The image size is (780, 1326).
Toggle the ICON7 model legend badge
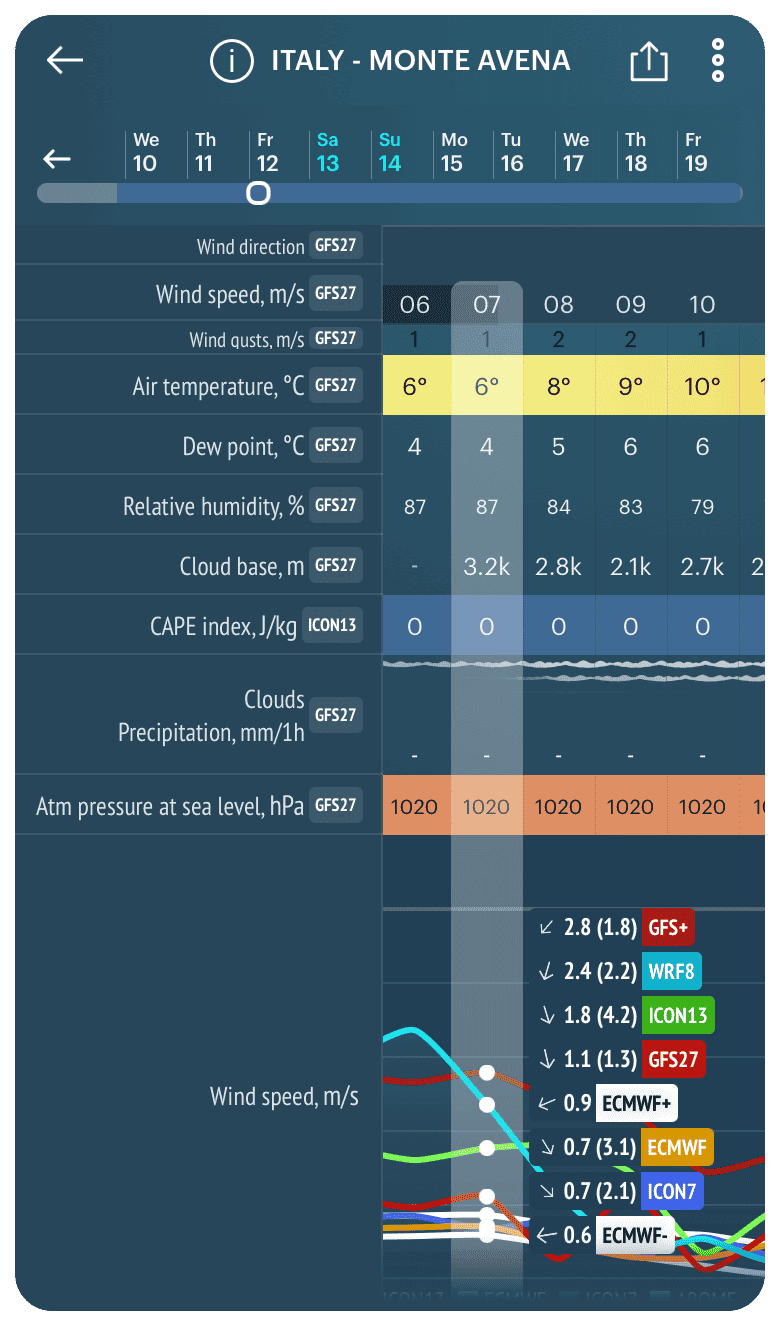671,1191
